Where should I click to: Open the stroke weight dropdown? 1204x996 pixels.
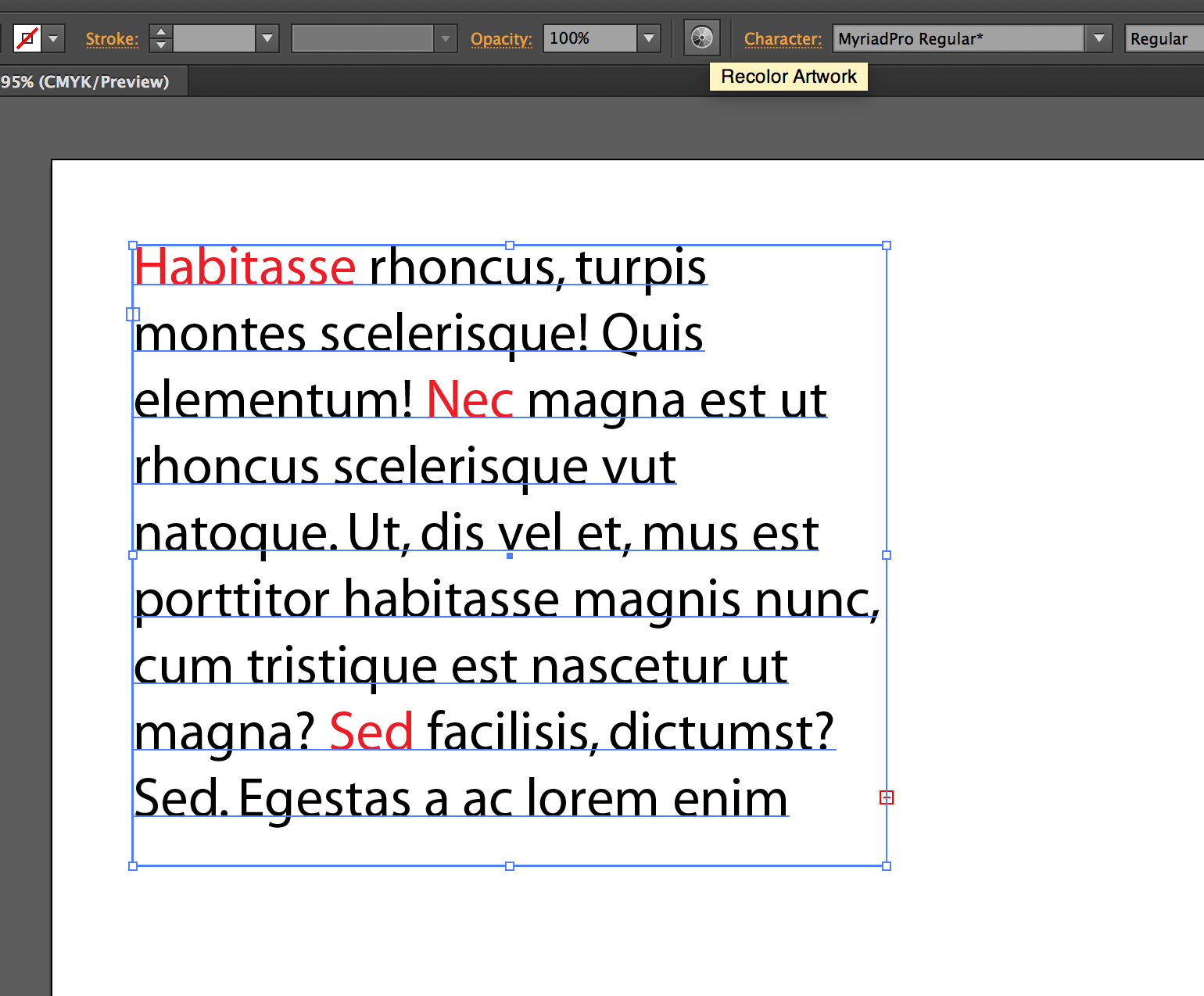click(x=267, y=38)
